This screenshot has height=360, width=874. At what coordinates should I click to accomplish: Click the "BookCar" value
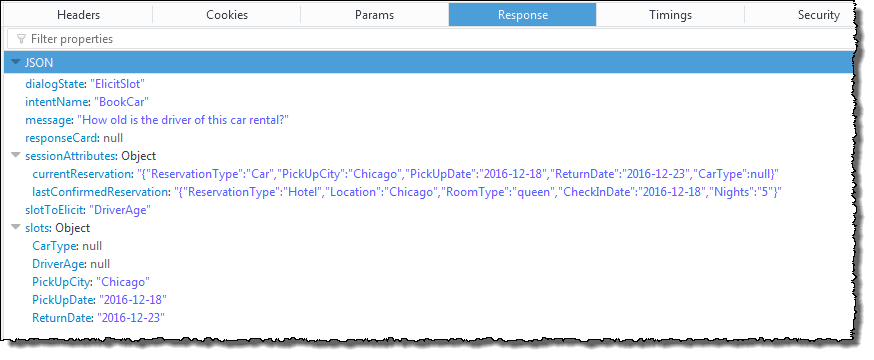pos(121,102)
